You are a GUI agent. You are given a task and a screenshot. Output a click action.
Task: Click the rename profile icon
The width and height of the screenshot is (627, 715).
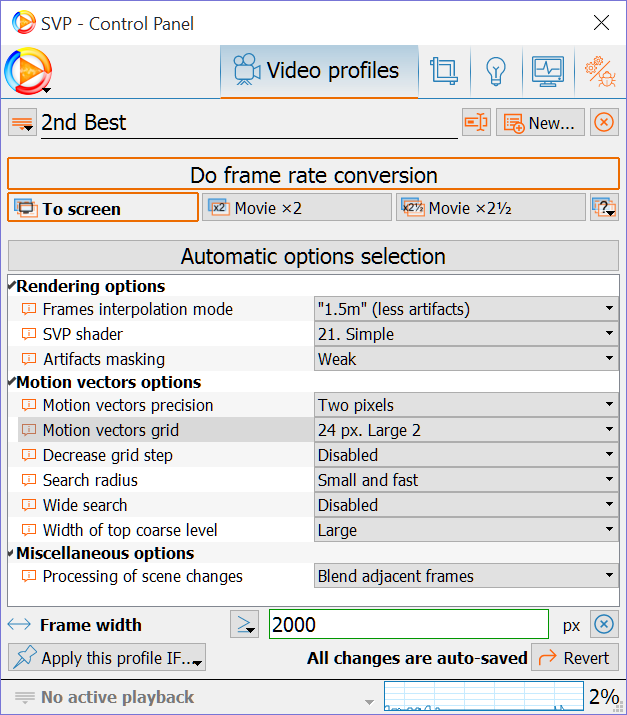476,123
